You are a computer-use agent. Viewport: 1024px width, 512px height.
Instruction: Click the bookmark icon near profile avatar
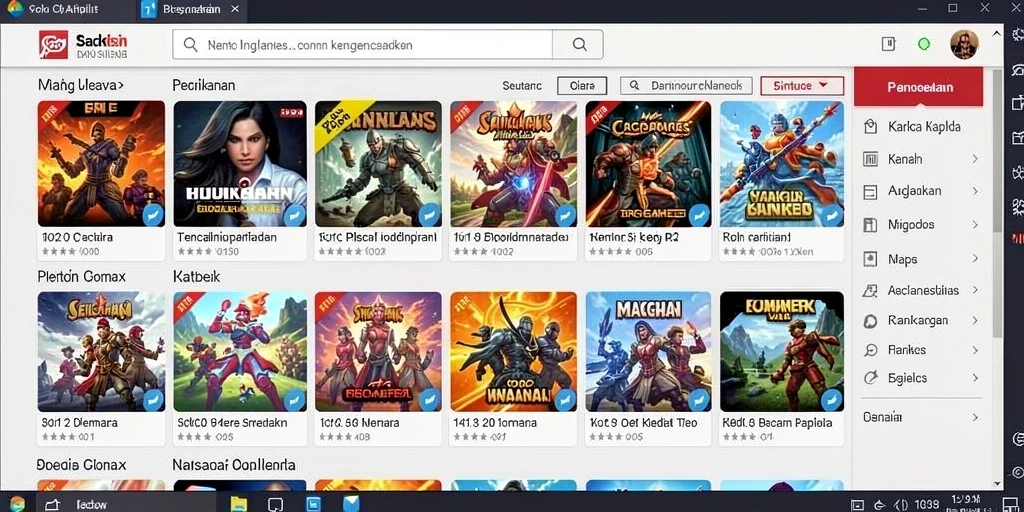tap(888, 44)
